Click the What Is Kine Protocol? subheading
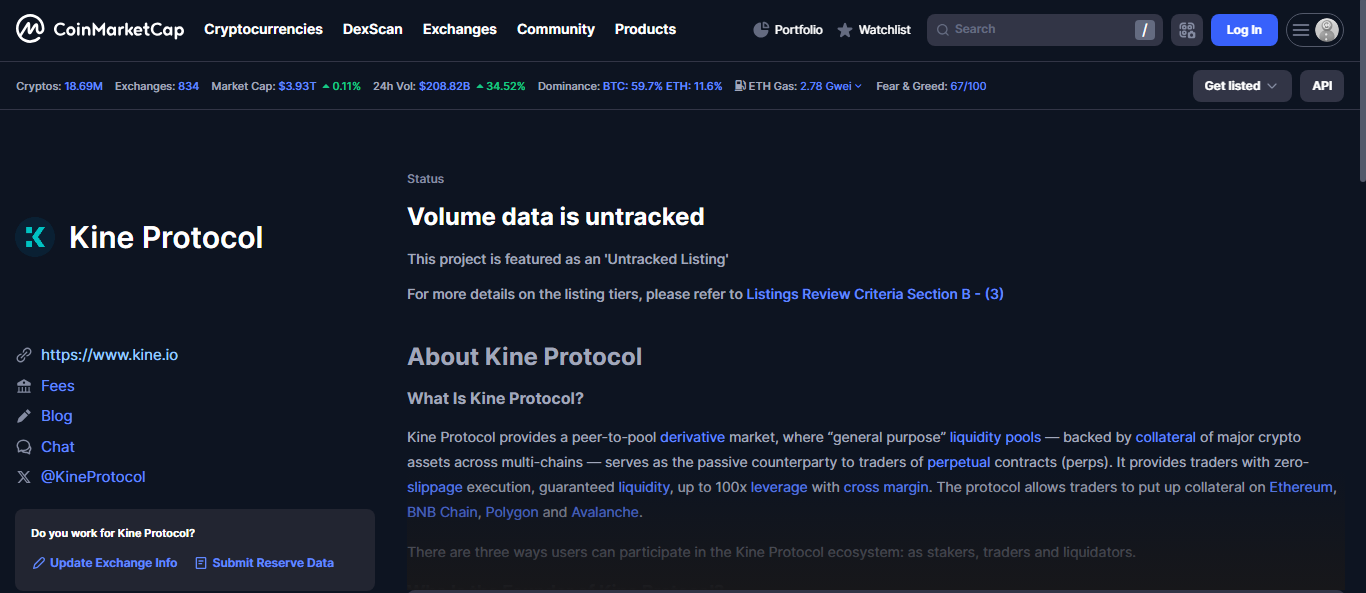 (495, 399)
